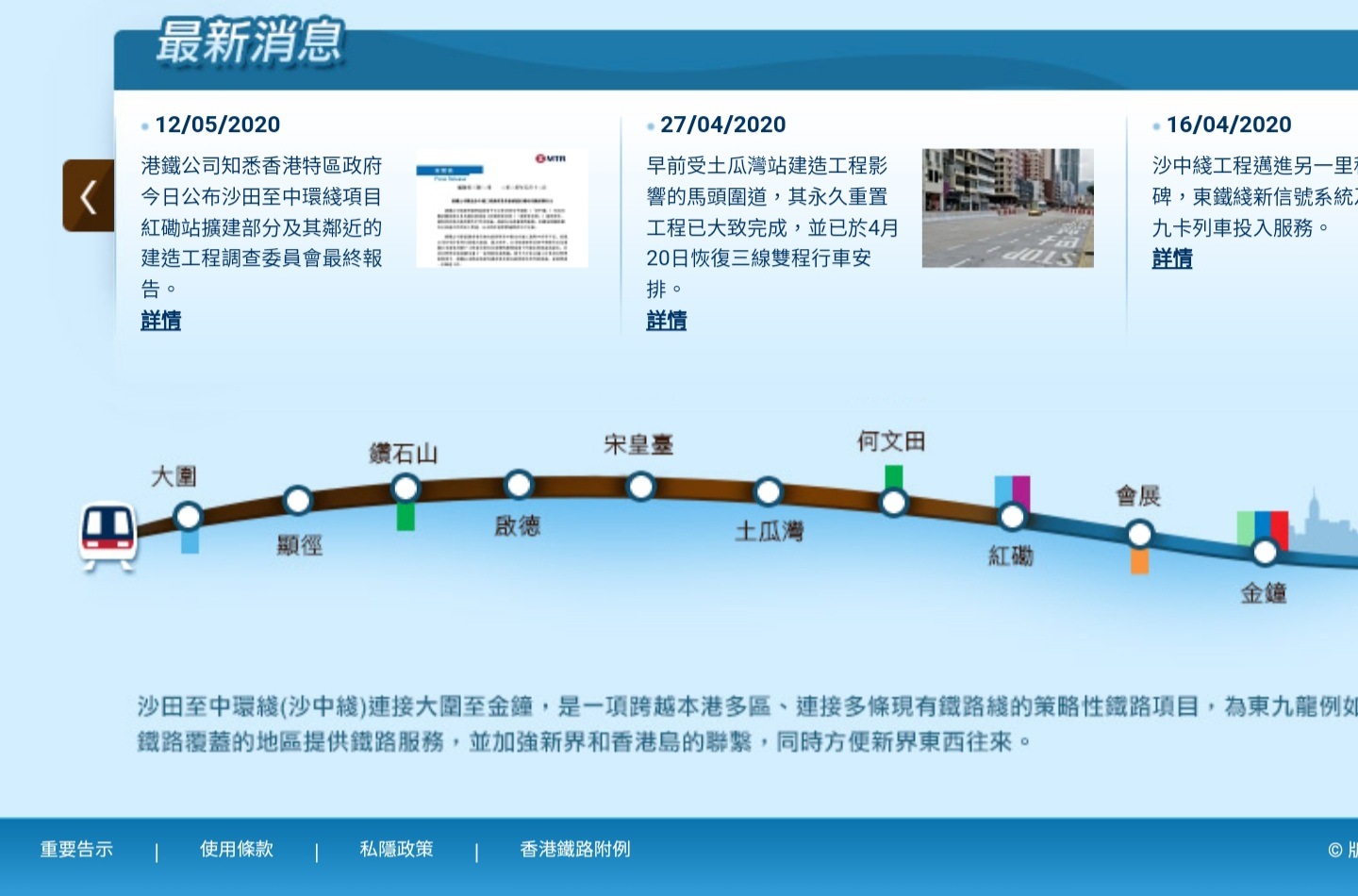
Task: Select the 顯徑 station circle marker
Action: (298, 500)
